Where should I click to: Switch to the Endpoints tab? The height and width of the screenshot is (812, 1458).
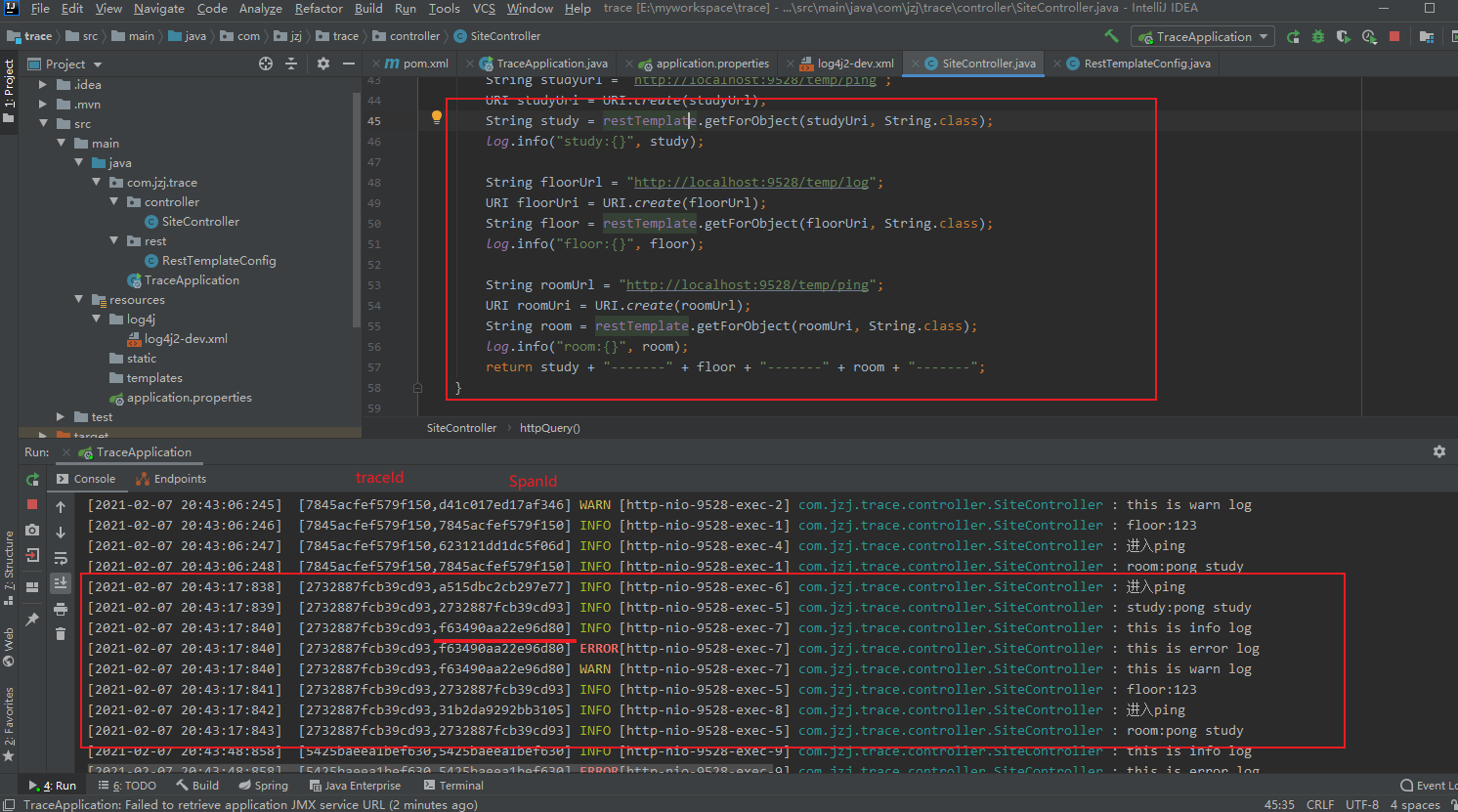coord(171,479)
